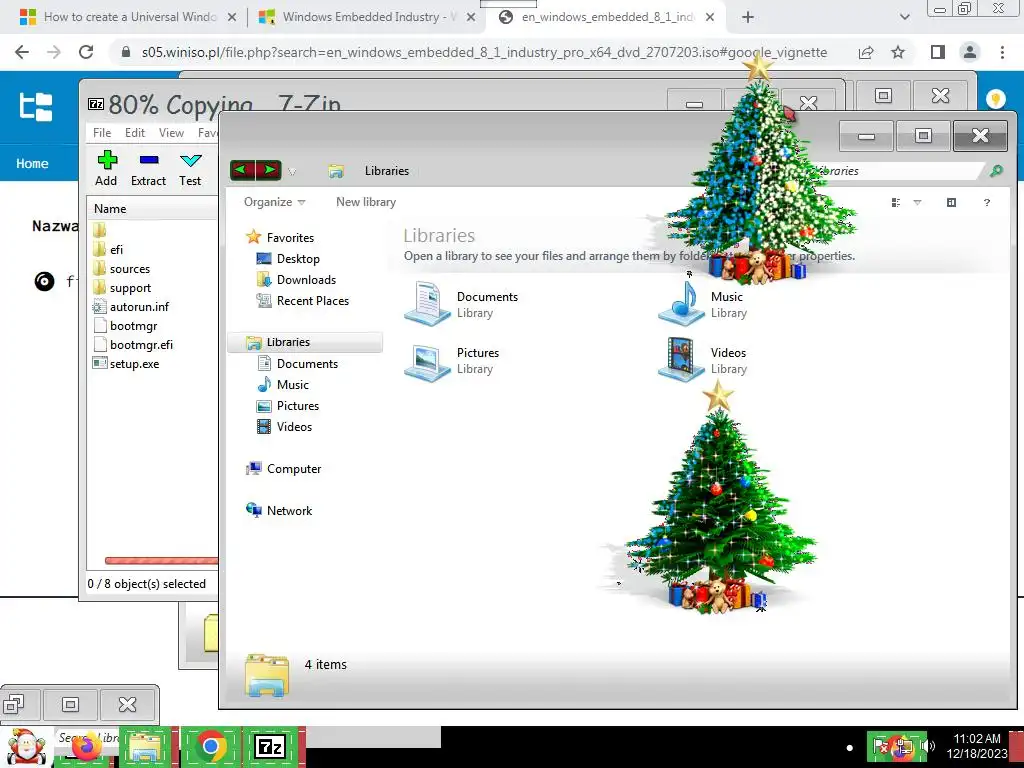Switch to 7-Zip on the taskbar
The width and height of the screenshot is (1024, 768).
pyautogui.click(x=270, y=746)
